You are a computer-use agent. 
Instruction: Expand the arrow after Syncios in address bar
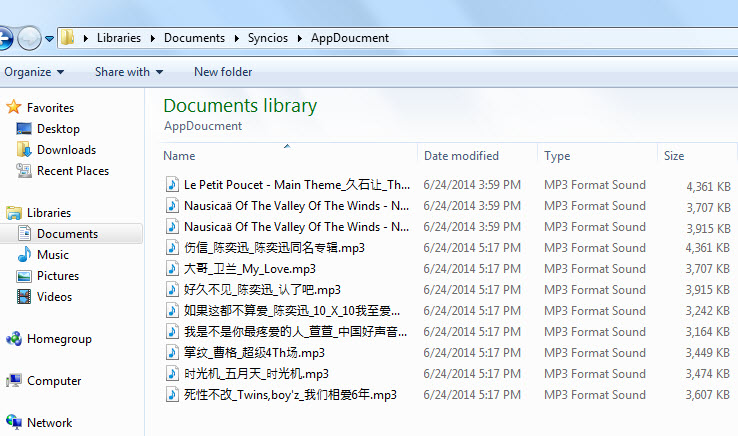(299, 38)
